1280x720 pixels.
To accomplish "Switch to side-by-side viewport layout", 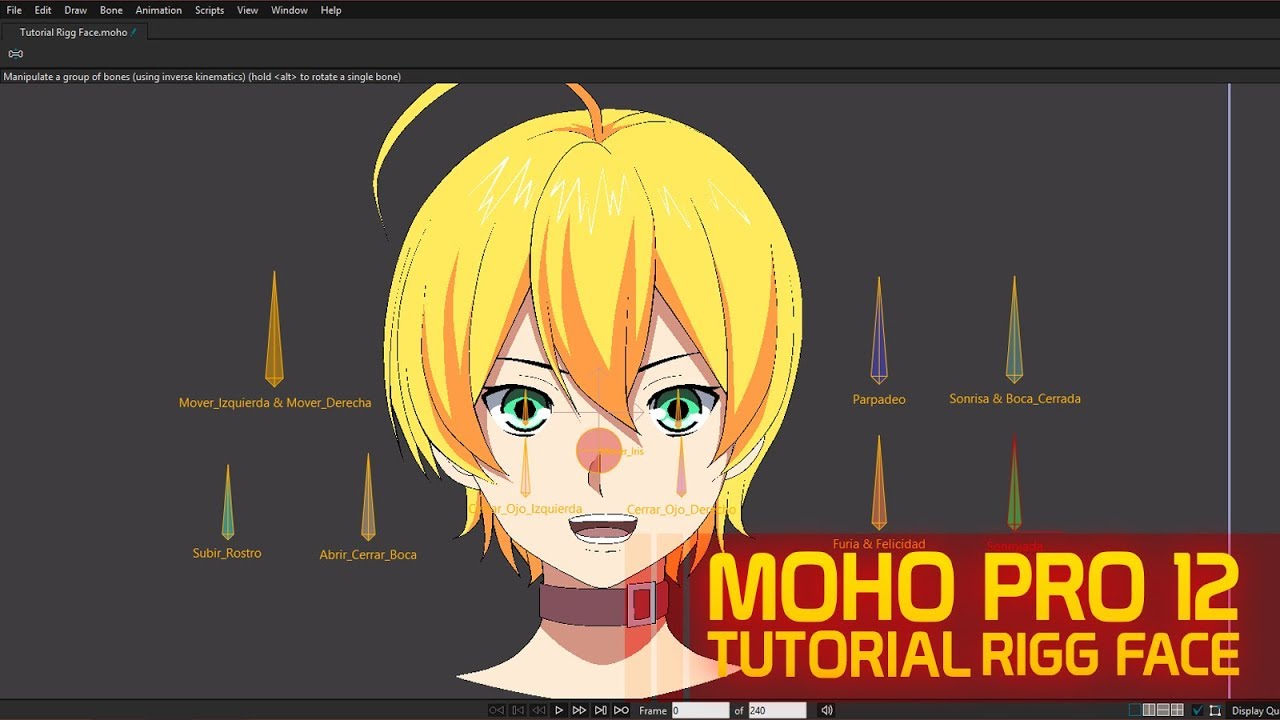I will [x=1150, y=711].
